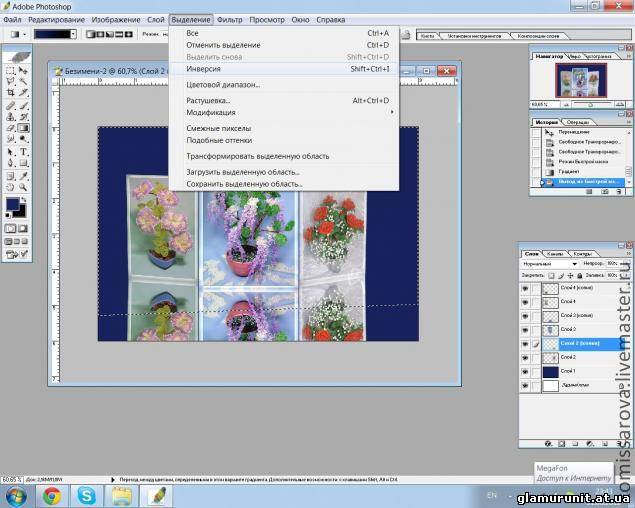Open Google Chrome from taskbar
The image size is (635, 508).
coord(52,496)
